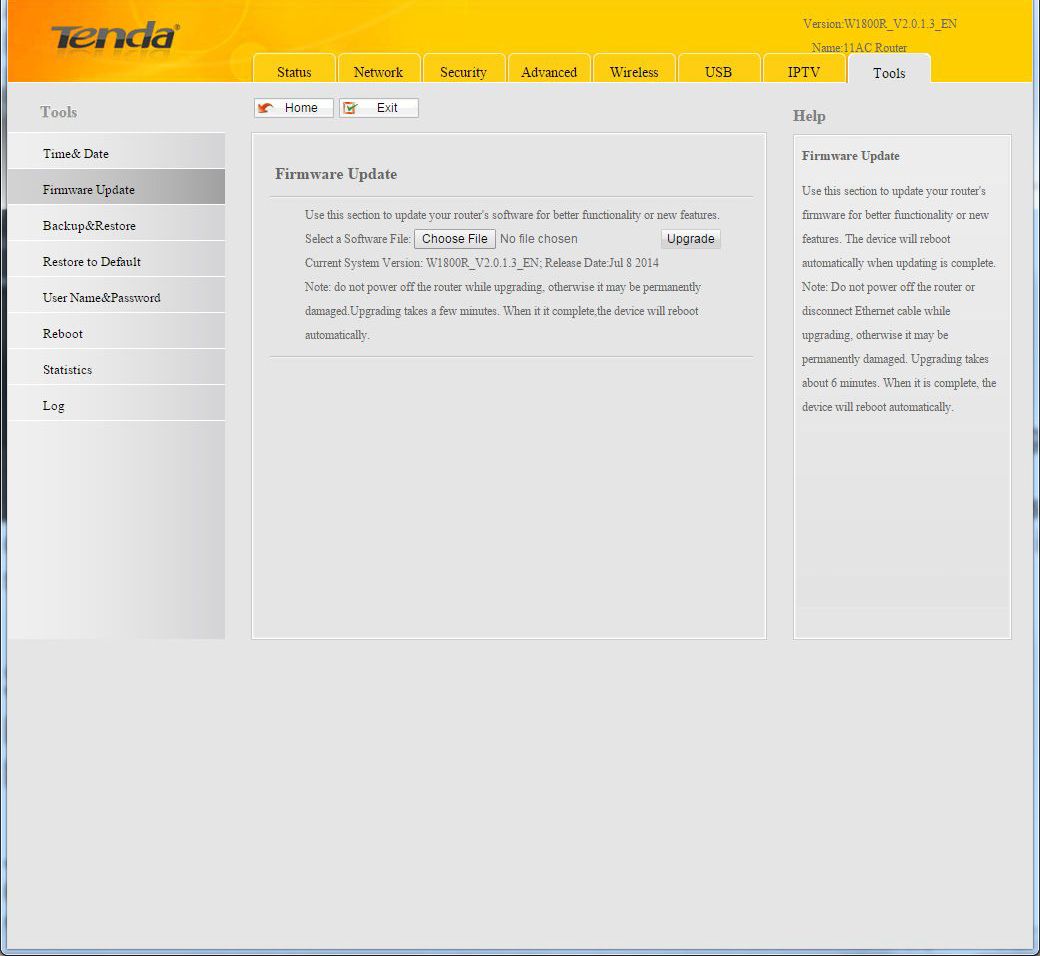Select Firmware Update in sidebar
The height and width of the screenshot is (956, 1040).
(x=89, y=190)
